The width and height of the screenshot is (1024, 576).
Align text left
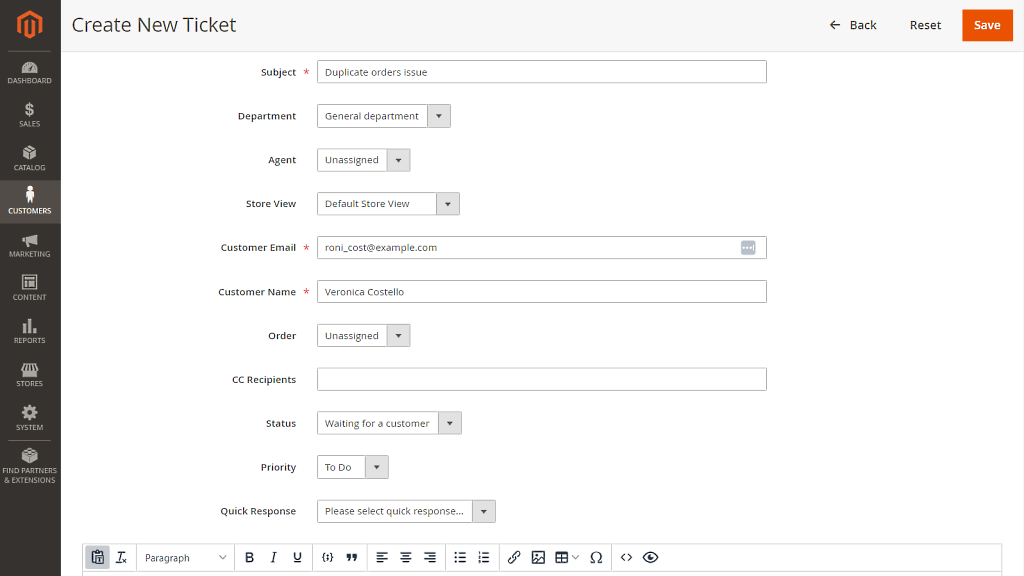382,557
